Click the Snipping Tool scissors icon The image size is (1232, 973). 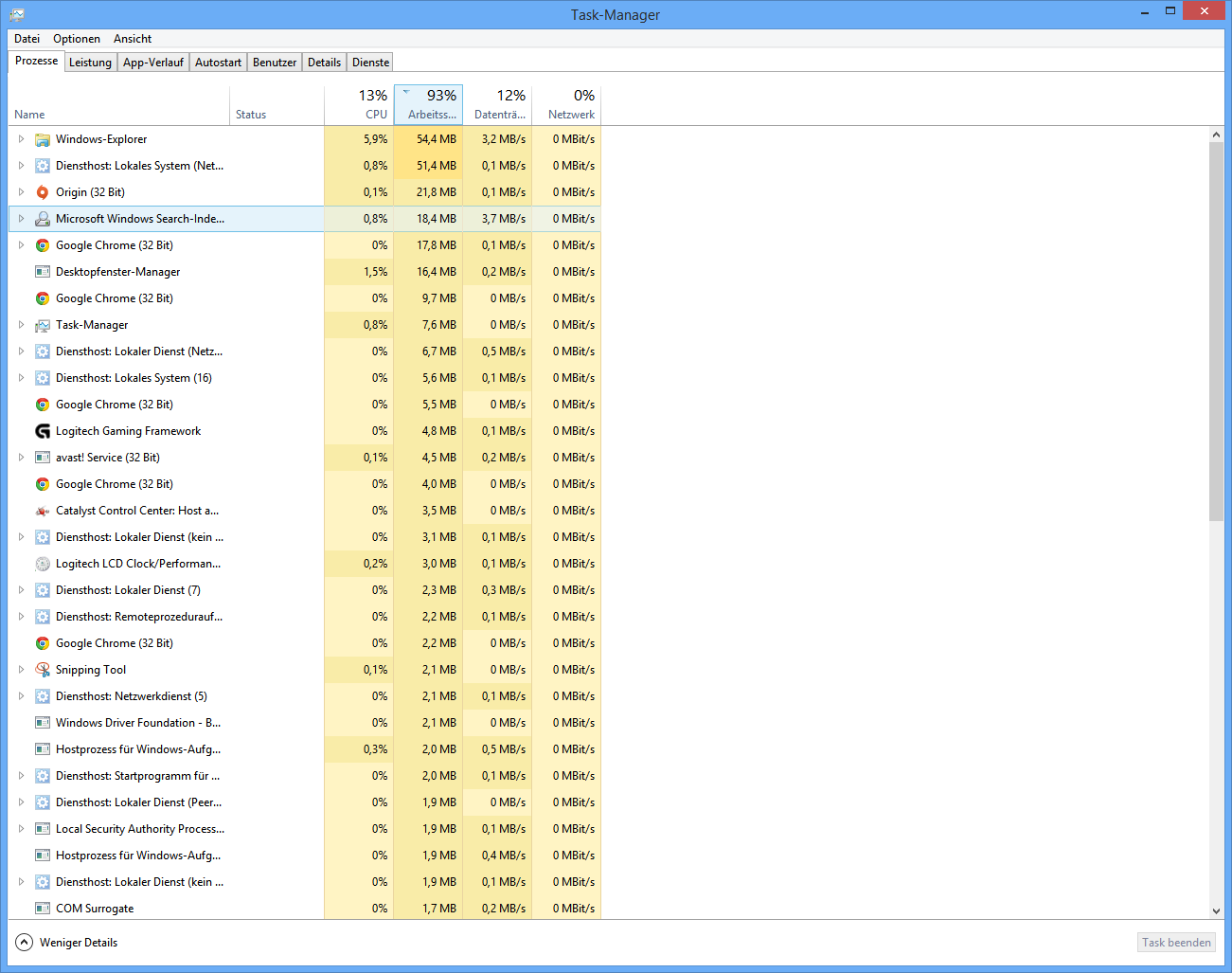[x=43, y=670]
